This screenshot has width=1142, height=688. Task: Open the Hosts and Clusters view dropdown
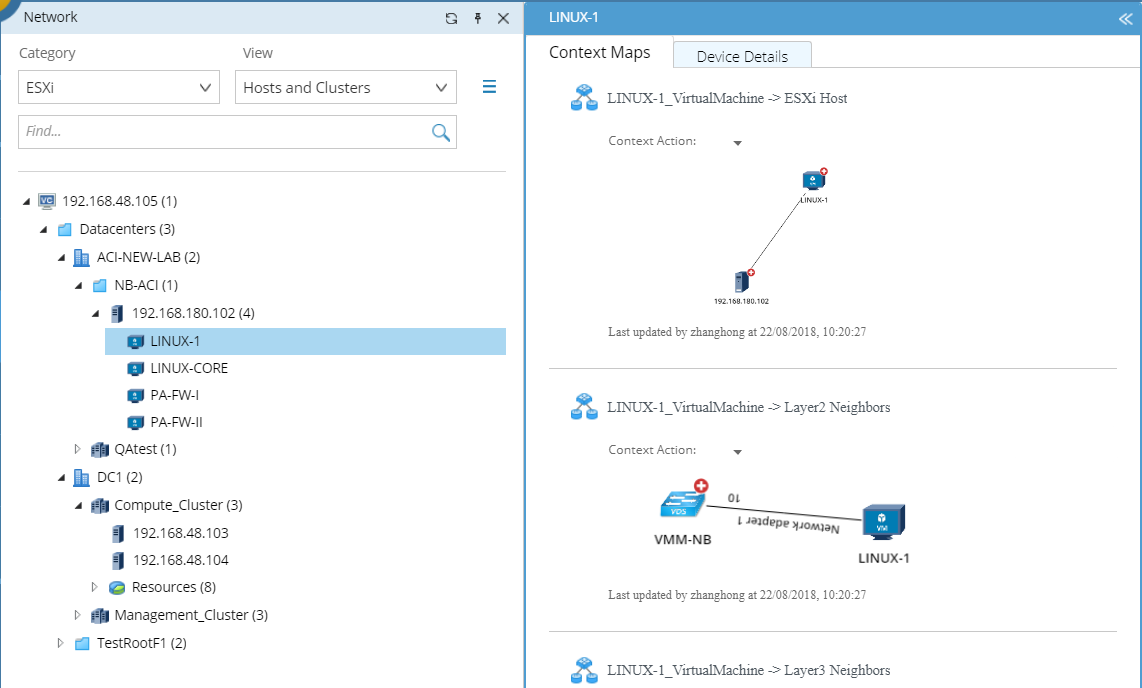point(345,87)
